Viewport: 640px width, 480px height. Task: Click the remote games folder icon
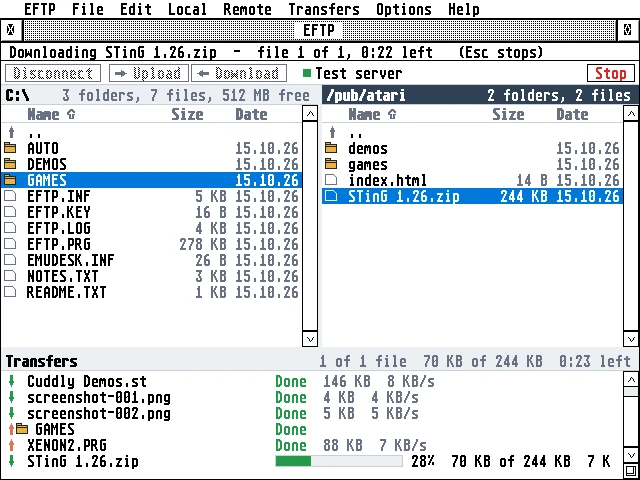(331, 164)
